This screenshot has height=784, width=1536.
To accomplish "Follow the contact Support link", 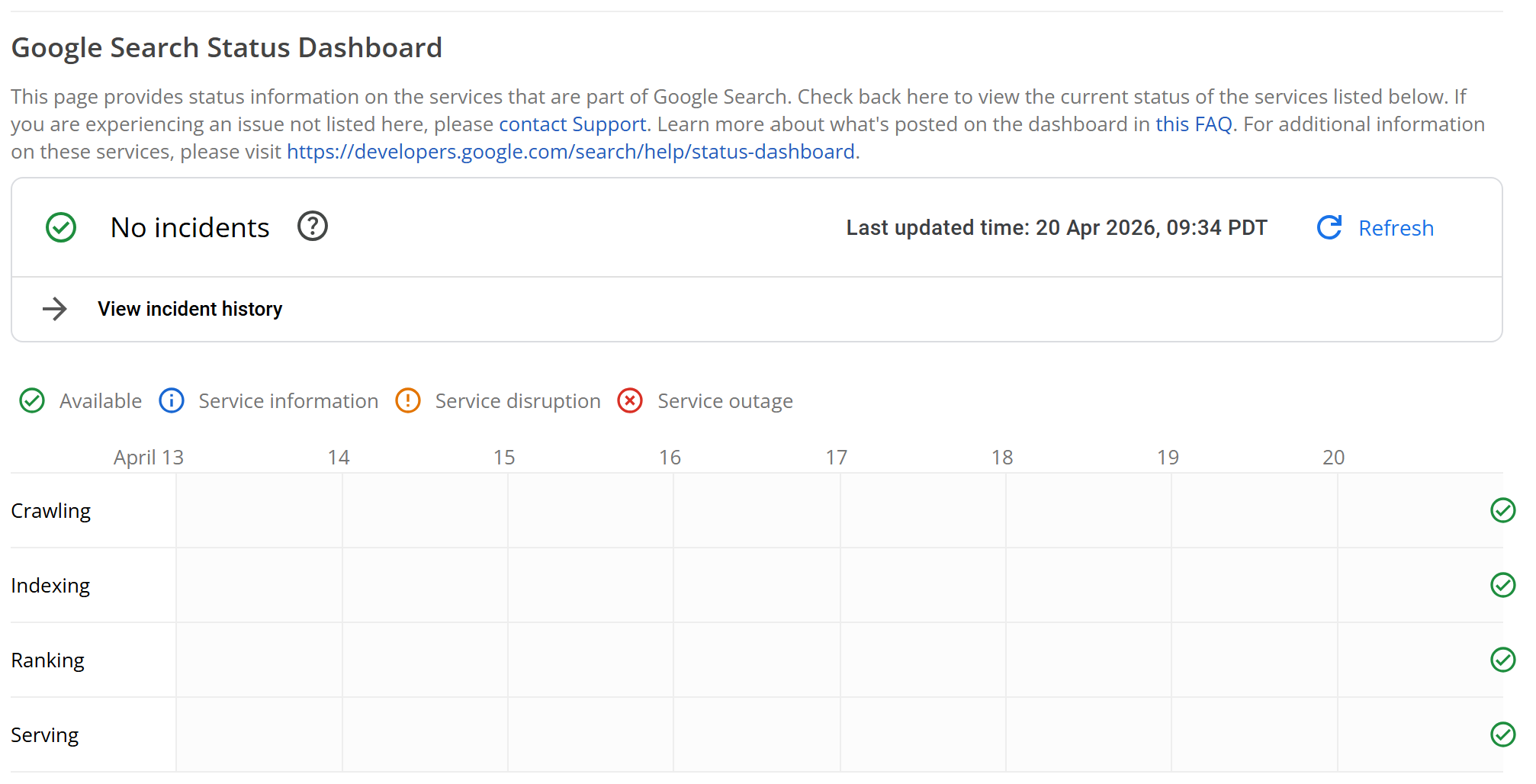I will (x=572, y=124).
